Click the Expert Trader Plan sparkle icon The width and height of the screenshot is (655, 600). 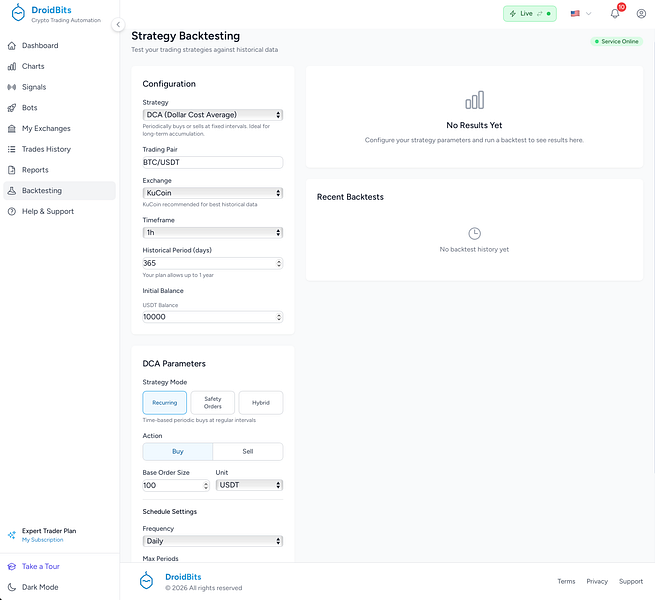12,535
